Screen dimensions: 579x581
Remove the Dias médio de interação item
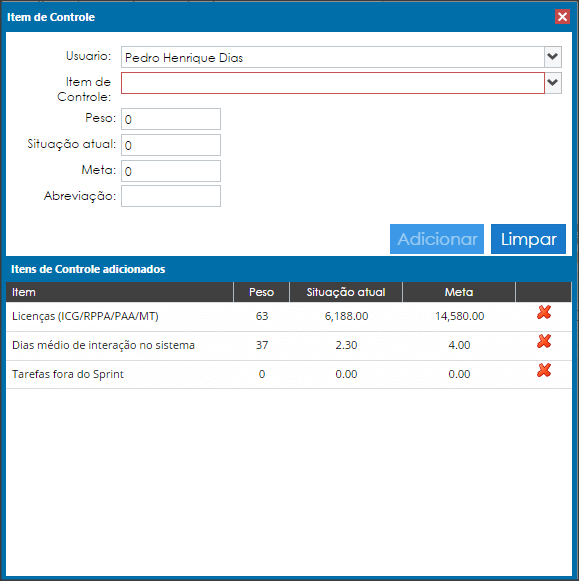click(x=544, y=341)
